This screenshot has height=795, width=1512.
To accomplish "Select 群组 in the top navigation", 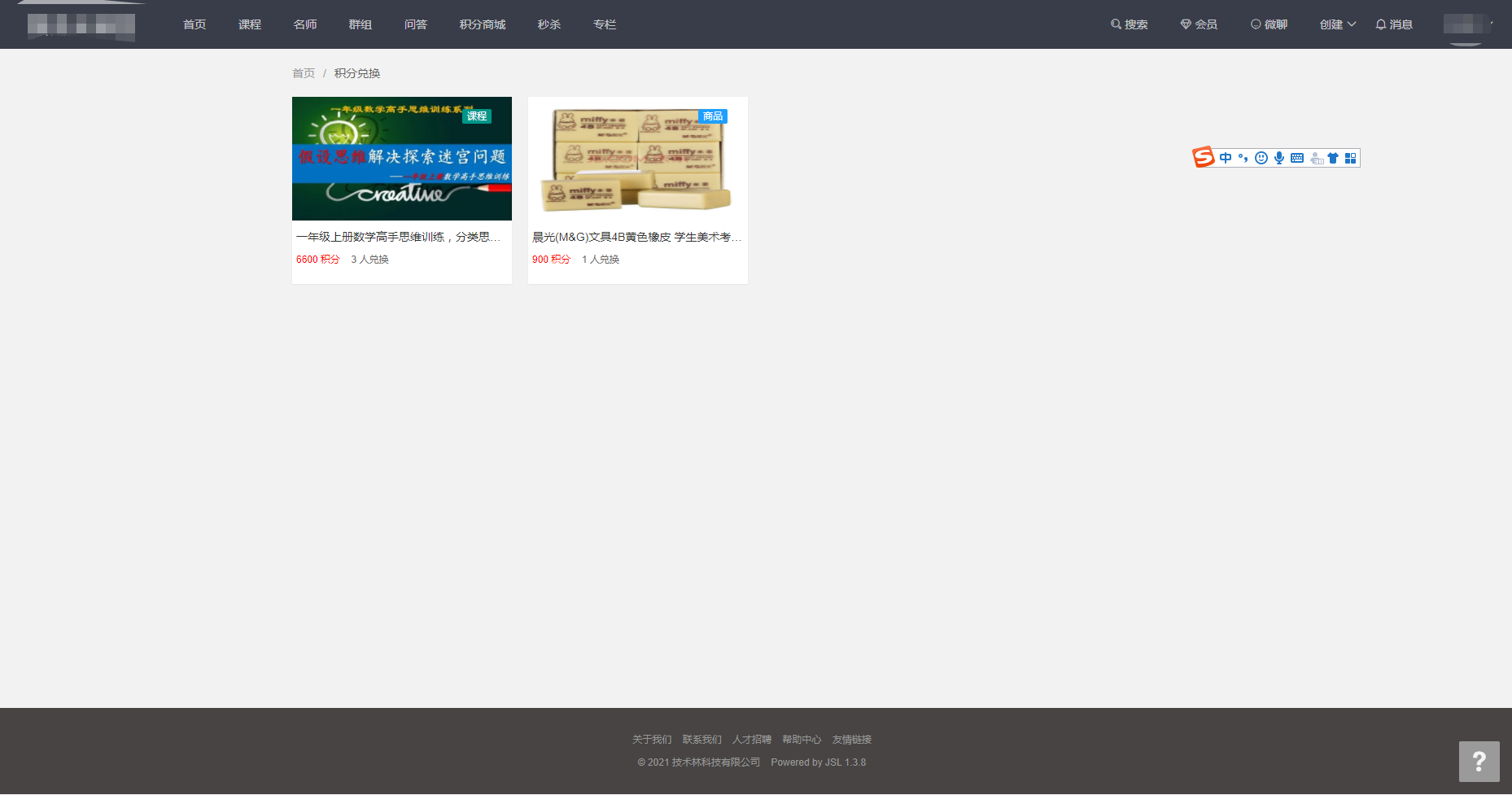I will tap(361, 24).
